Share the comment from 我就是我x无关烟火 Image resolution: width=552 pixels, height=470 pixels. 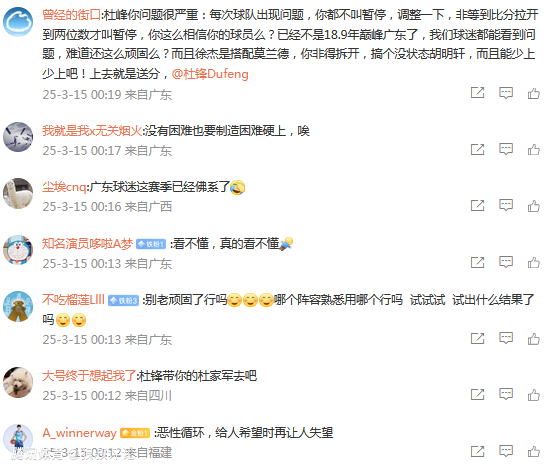coord(477,149)
